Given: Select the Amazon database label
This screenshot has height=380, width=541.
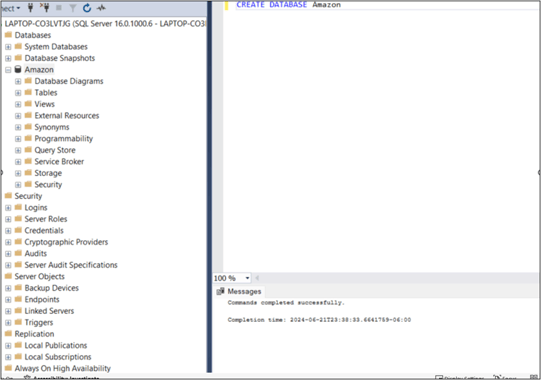Looking at the screenshot, I should coord(39,70).
